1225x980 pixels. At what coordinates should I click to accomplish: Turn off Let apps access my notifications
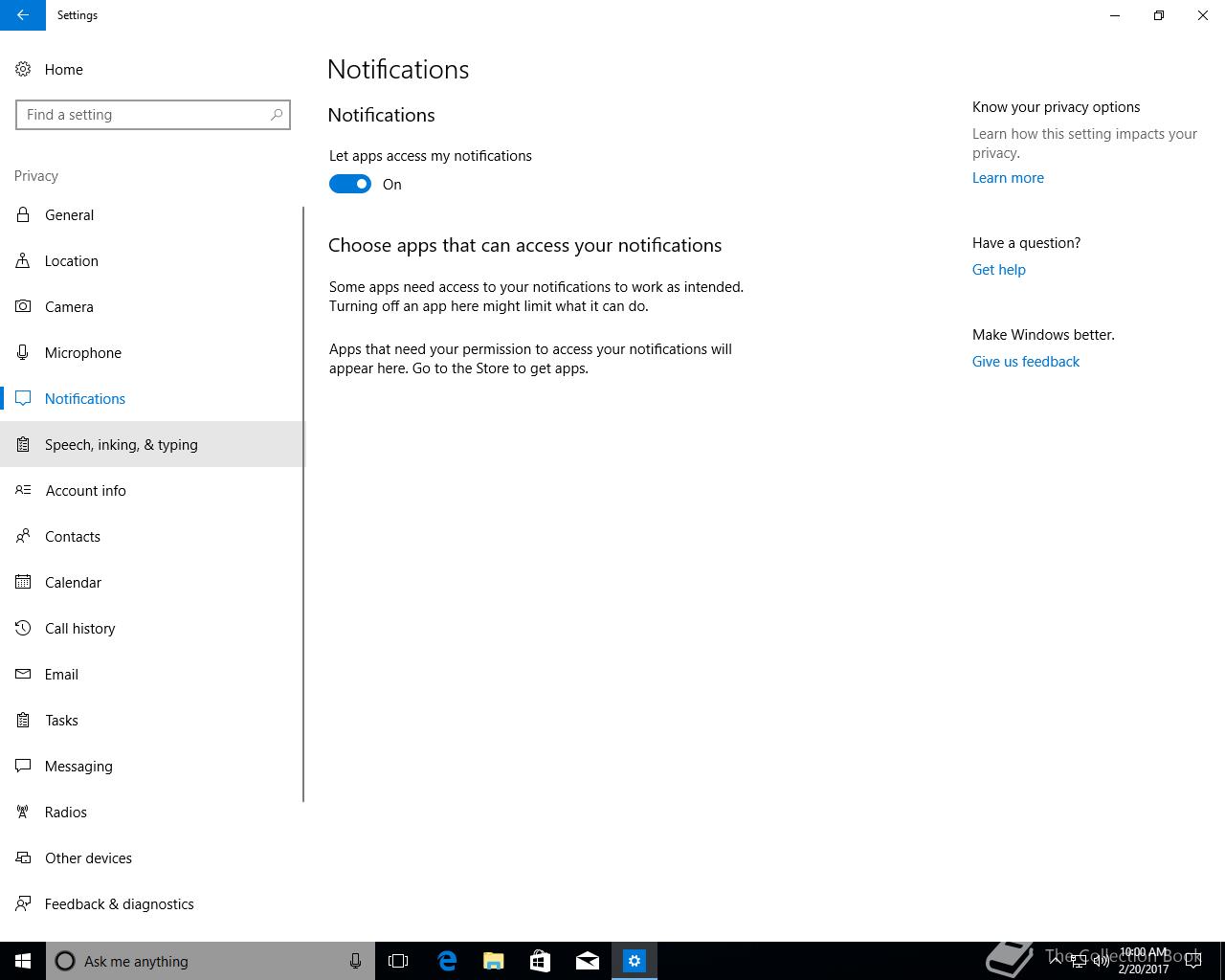click(350, 184)
